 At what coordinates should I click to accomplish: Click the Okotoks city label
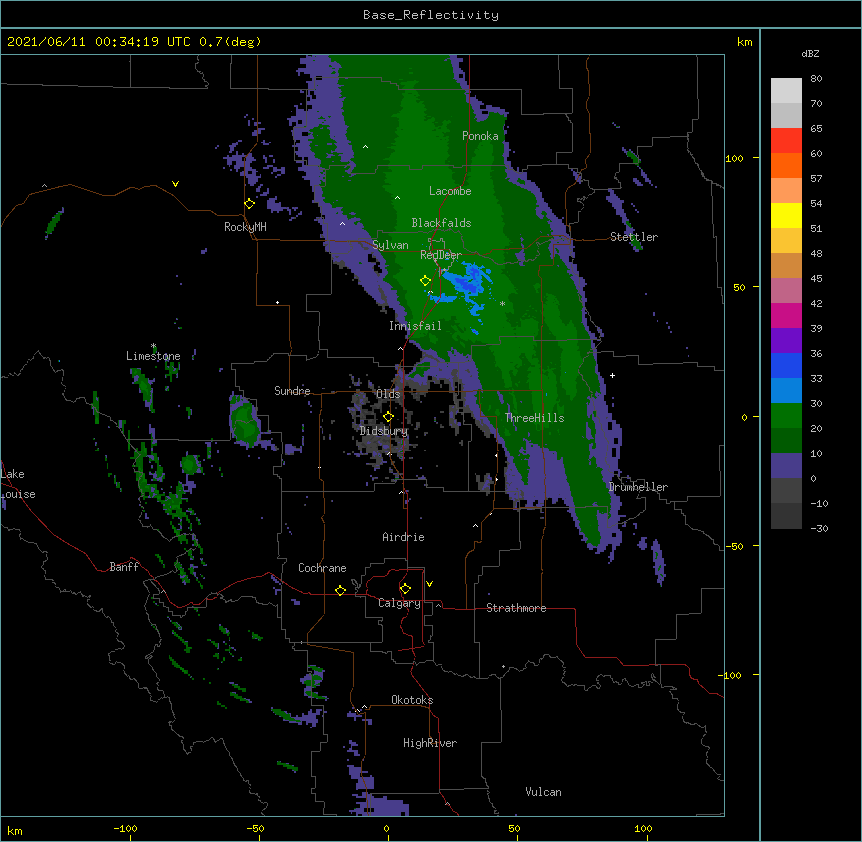click(x=412, y=700)
